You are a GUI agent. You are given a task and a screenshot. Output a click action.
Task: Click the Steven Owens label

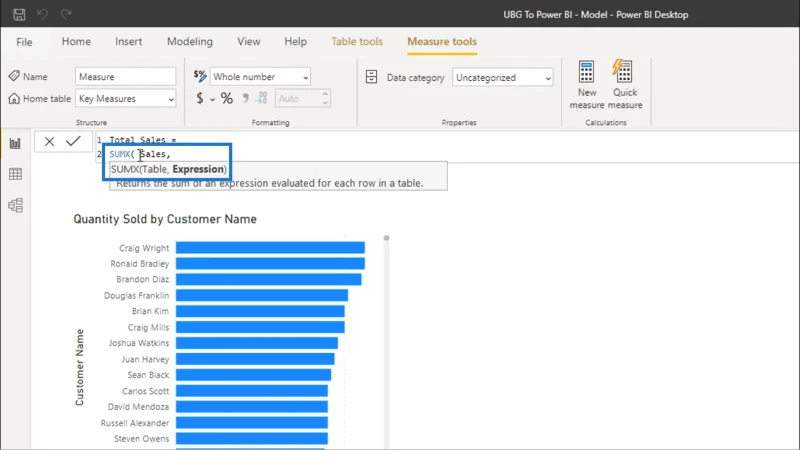pos(142,438)
